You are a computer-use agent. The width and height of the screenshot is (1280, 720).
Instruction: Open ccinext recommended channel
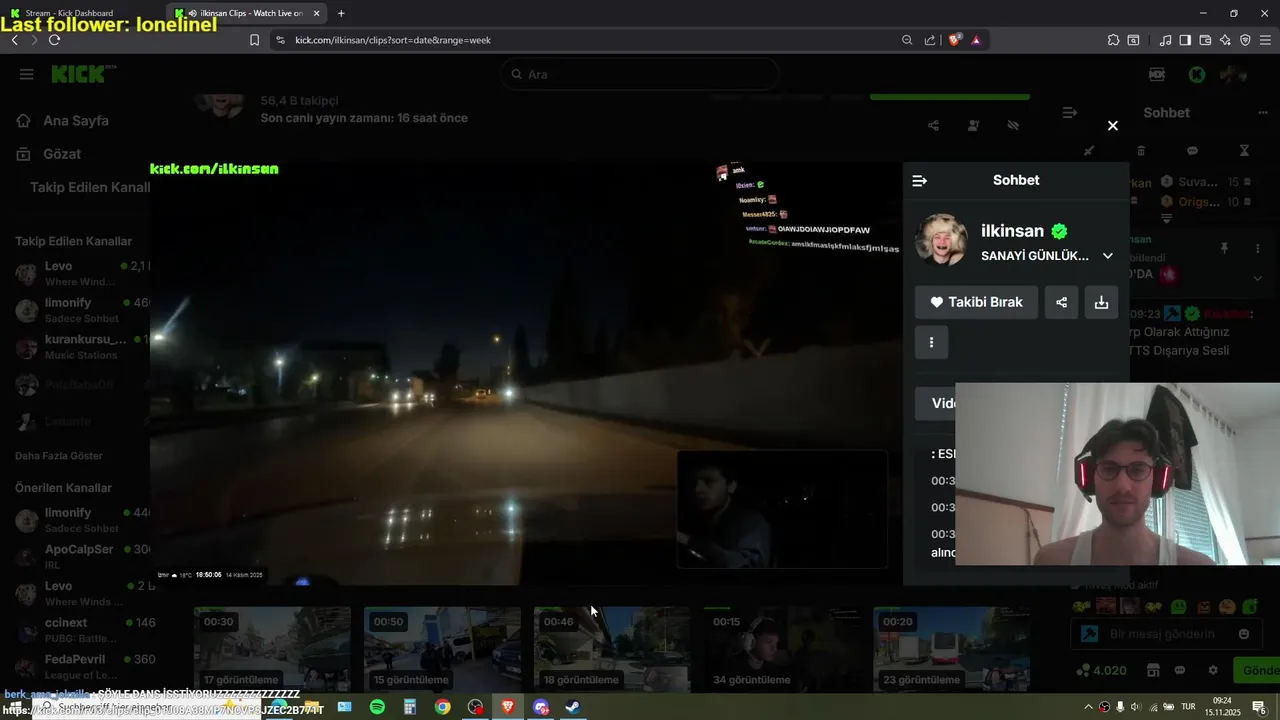(x=80, y=630)
